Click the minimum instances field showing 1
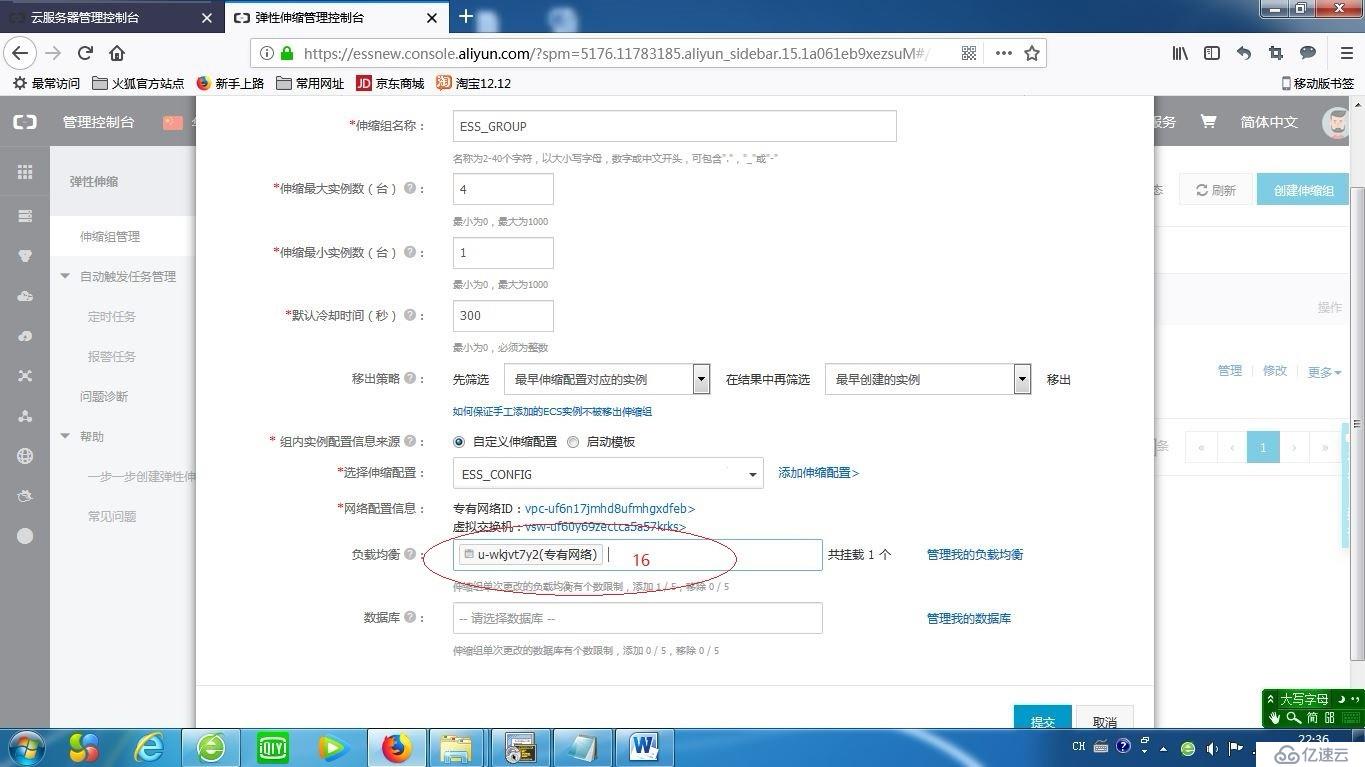 coord(503,252)
